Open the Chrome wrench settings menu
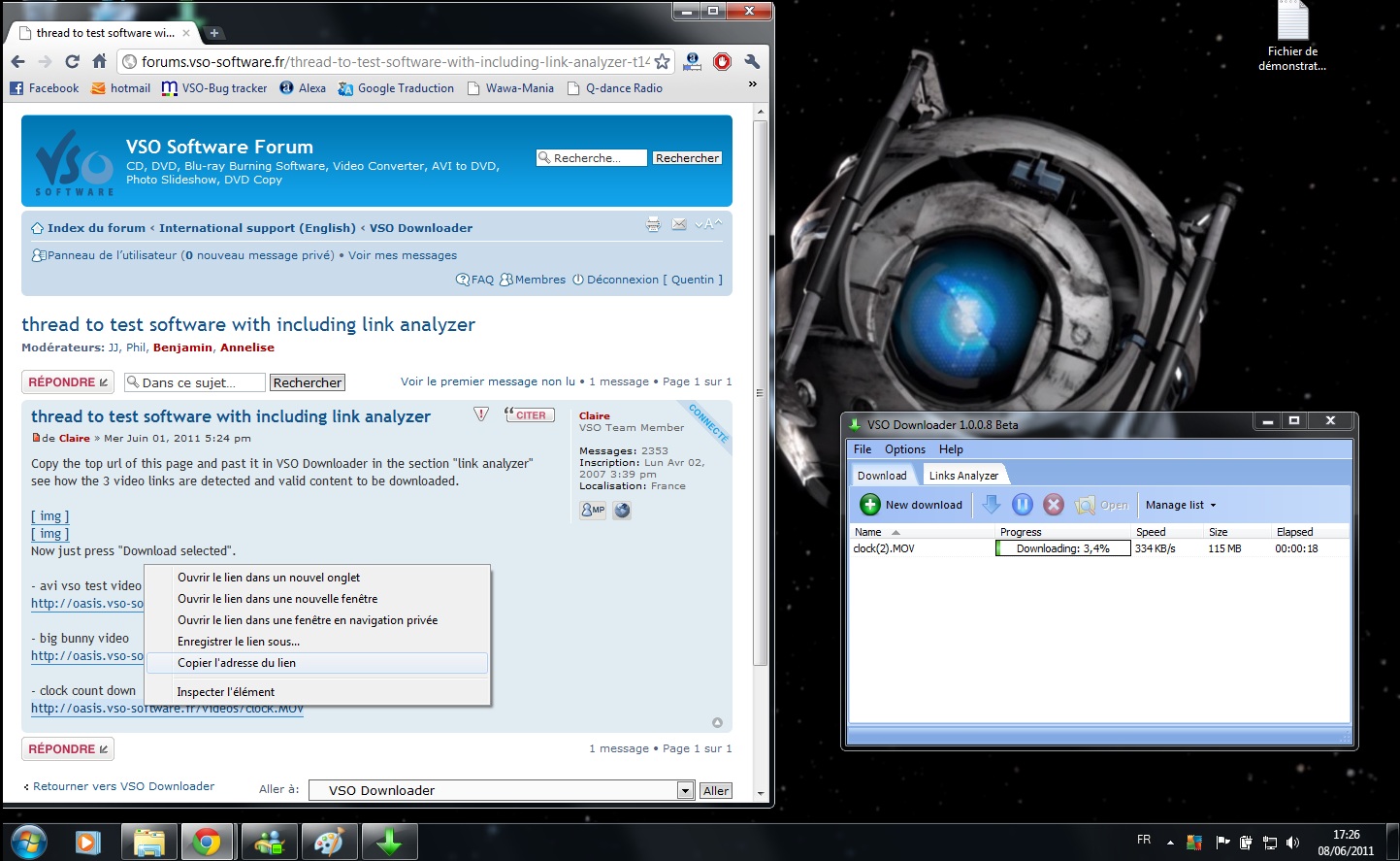The height and width of the screenshot is (861, 1400). [x=752, y=61]
